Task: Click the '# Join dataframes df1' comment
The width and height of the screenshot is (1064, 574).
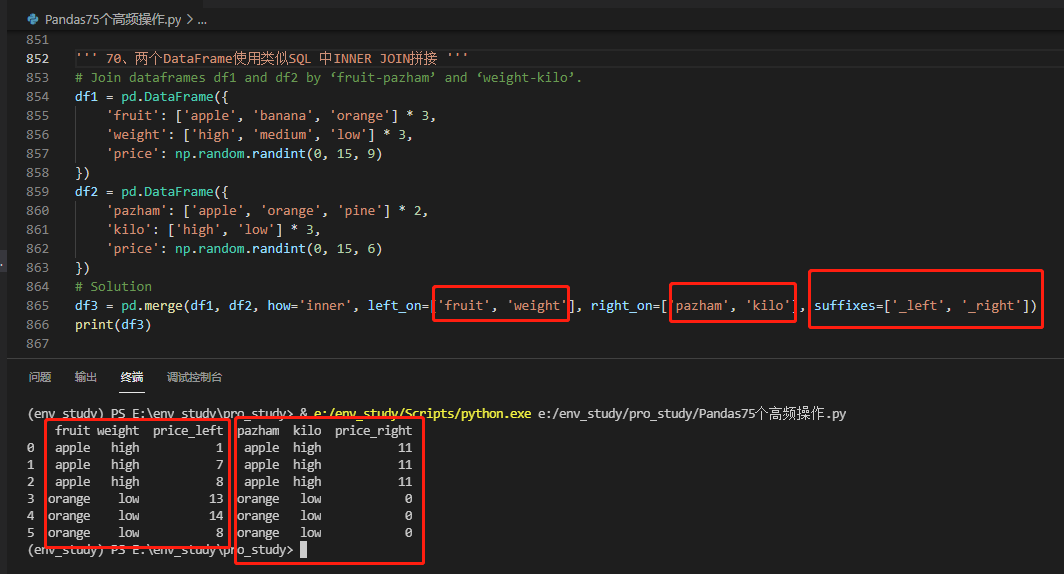Action: point(328,77)
